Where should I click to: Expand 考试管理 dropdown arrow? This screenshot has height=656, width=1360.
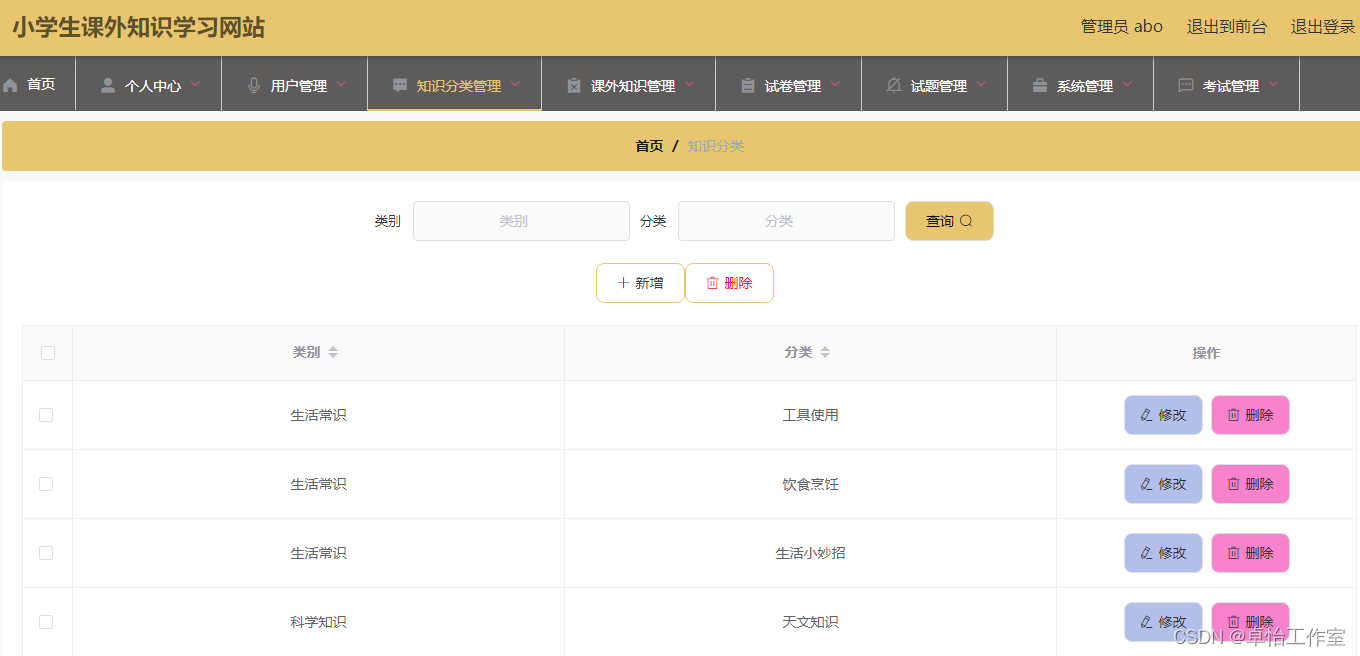[1273, 84]
